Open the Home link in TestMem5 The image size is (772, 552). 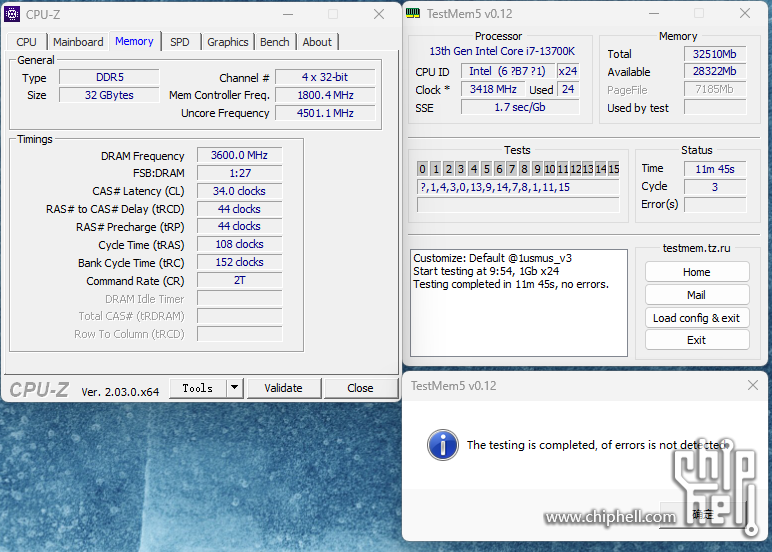tap(697, 272)
